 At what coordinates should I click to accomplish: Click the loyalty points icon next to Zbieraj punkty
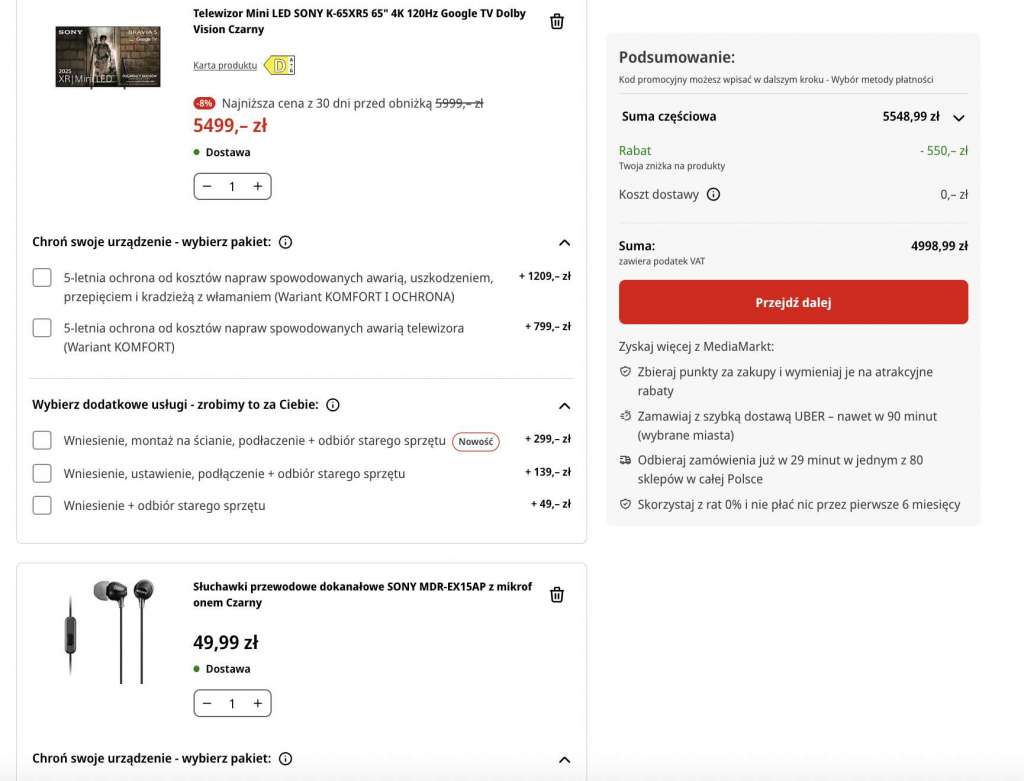pos(623,371)
